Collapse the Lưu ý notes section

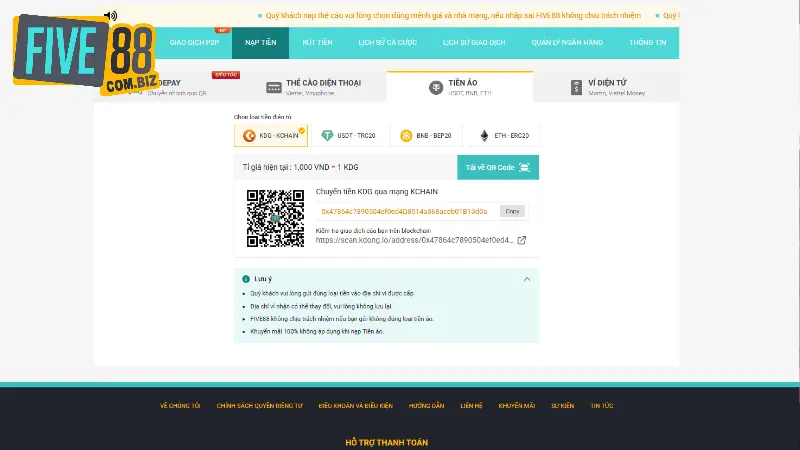(x=527, y=279)
